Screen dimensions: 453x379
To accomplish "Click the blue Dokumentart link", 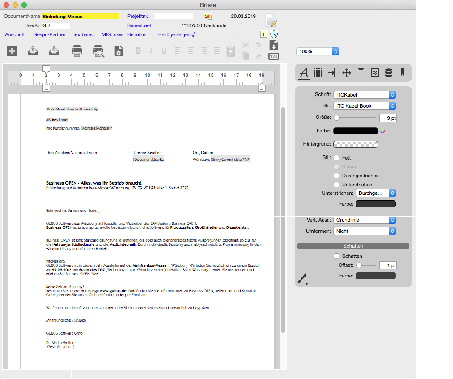I will click(x=139, y=25).
